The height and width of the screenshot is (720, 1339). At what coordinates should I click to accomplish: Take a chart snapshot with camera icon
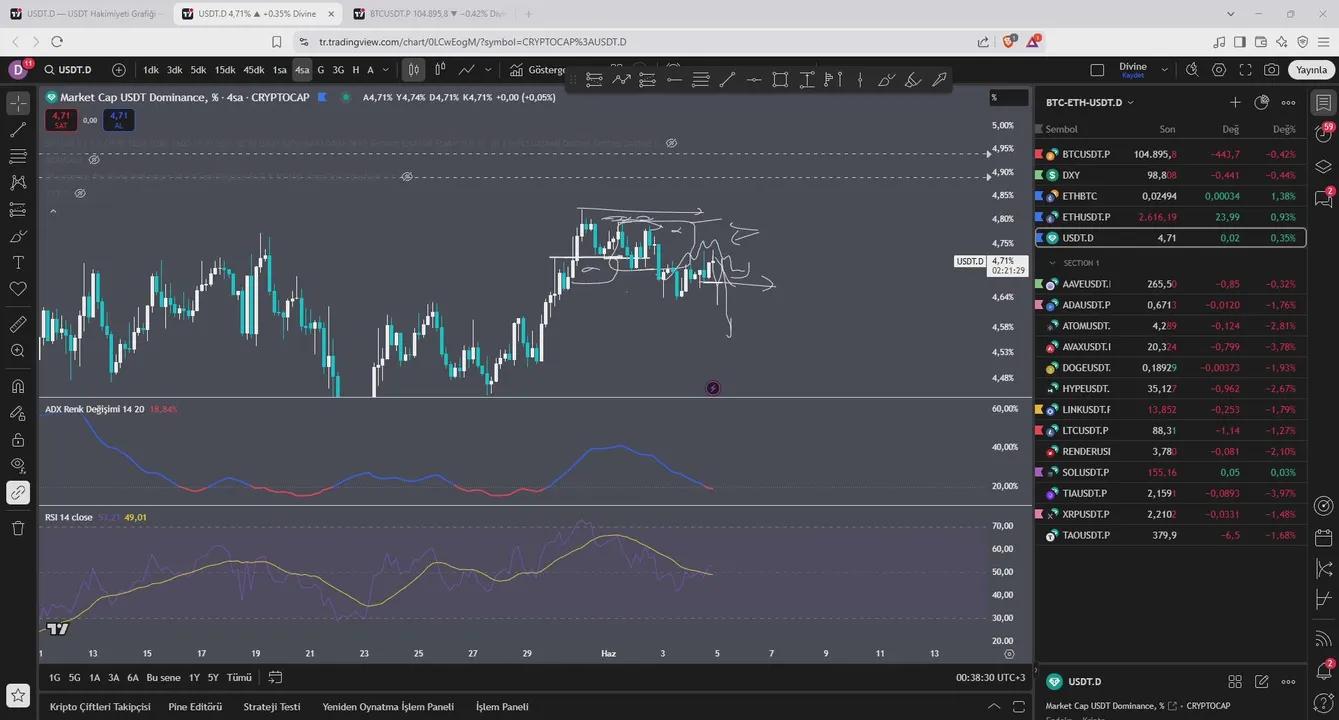[1271, 70]
